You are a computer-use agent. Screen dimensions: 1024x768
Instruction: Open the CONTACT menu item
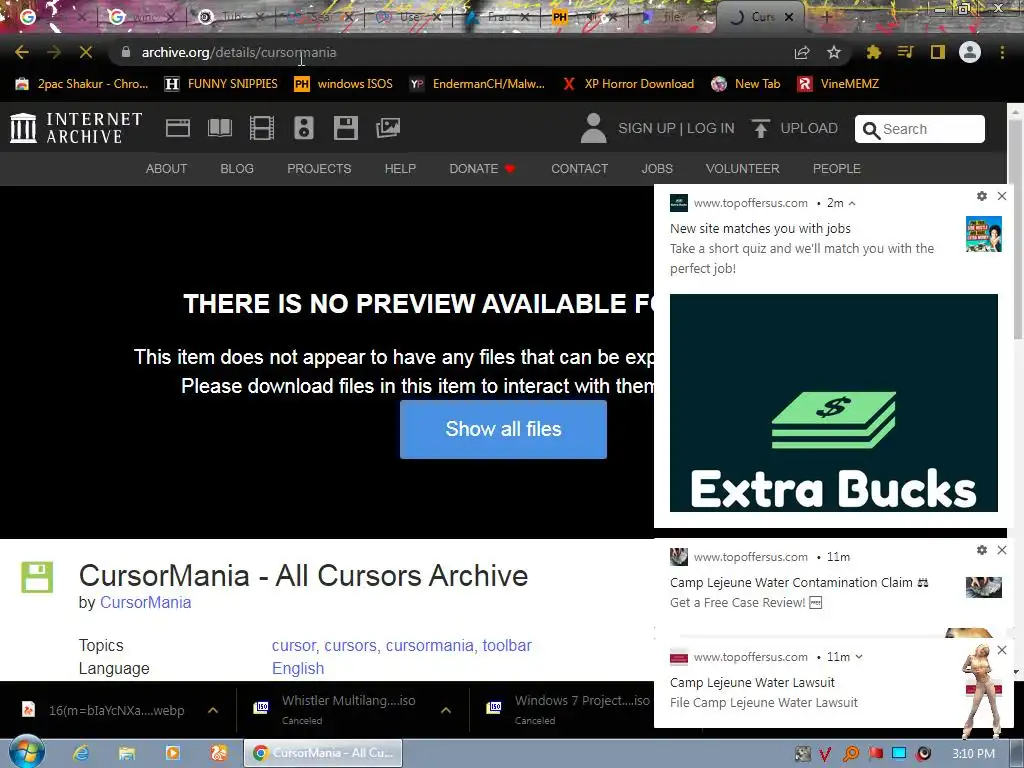(579, 168)
